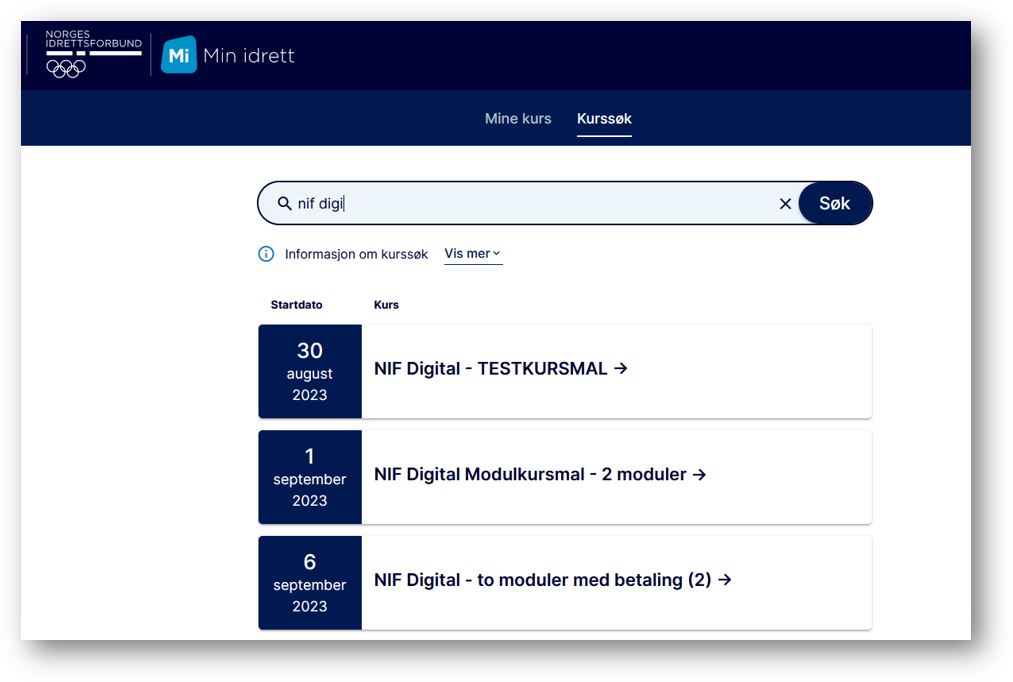Click the 30 august 2023 date tile
Image resolution: width=1013 pixels, height=682 pixels.
310,371
